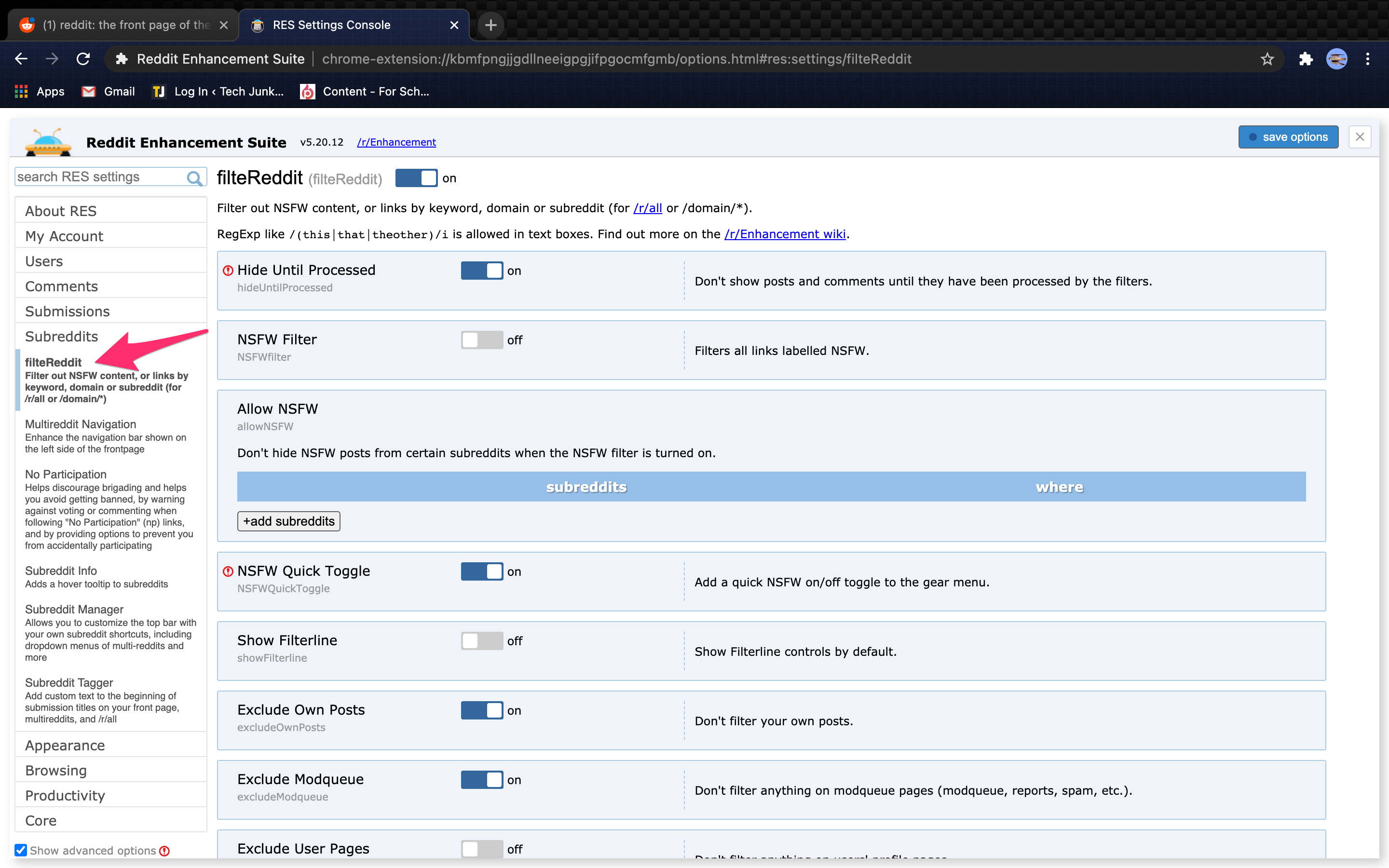Screen dimensions: 1389x868
Task: Uncheck Show advanced options
Action: pyautogui.click(x=21, y=850)
